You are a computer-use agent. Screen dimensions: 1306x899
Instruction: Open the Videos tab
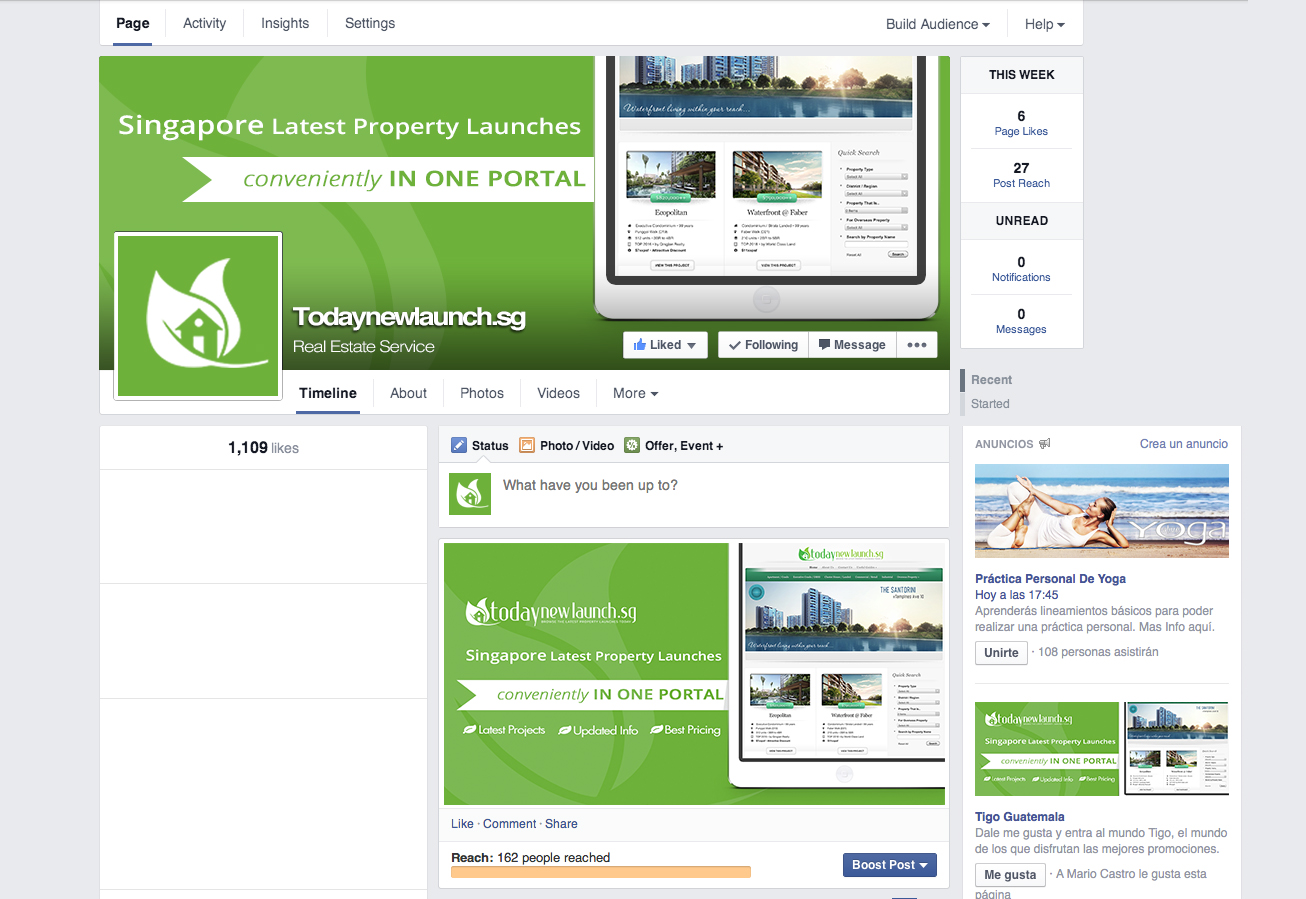click(558, 393)
